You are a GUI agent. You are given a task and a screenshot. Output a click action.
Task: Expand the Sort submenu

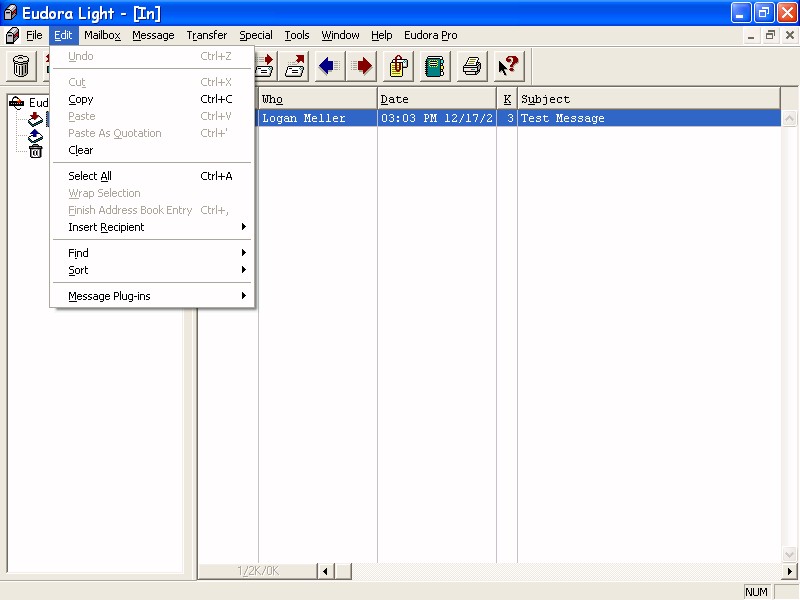click(152, 270)
